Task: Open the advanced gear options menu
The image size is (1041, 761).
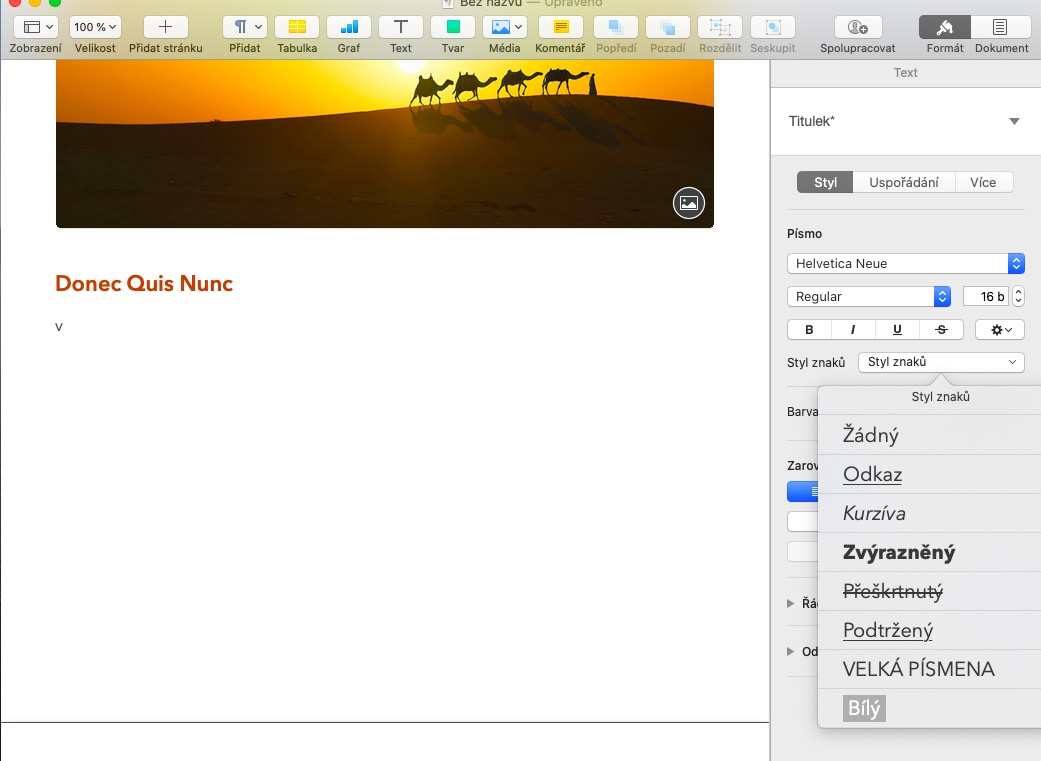Action: (1000, 329)
